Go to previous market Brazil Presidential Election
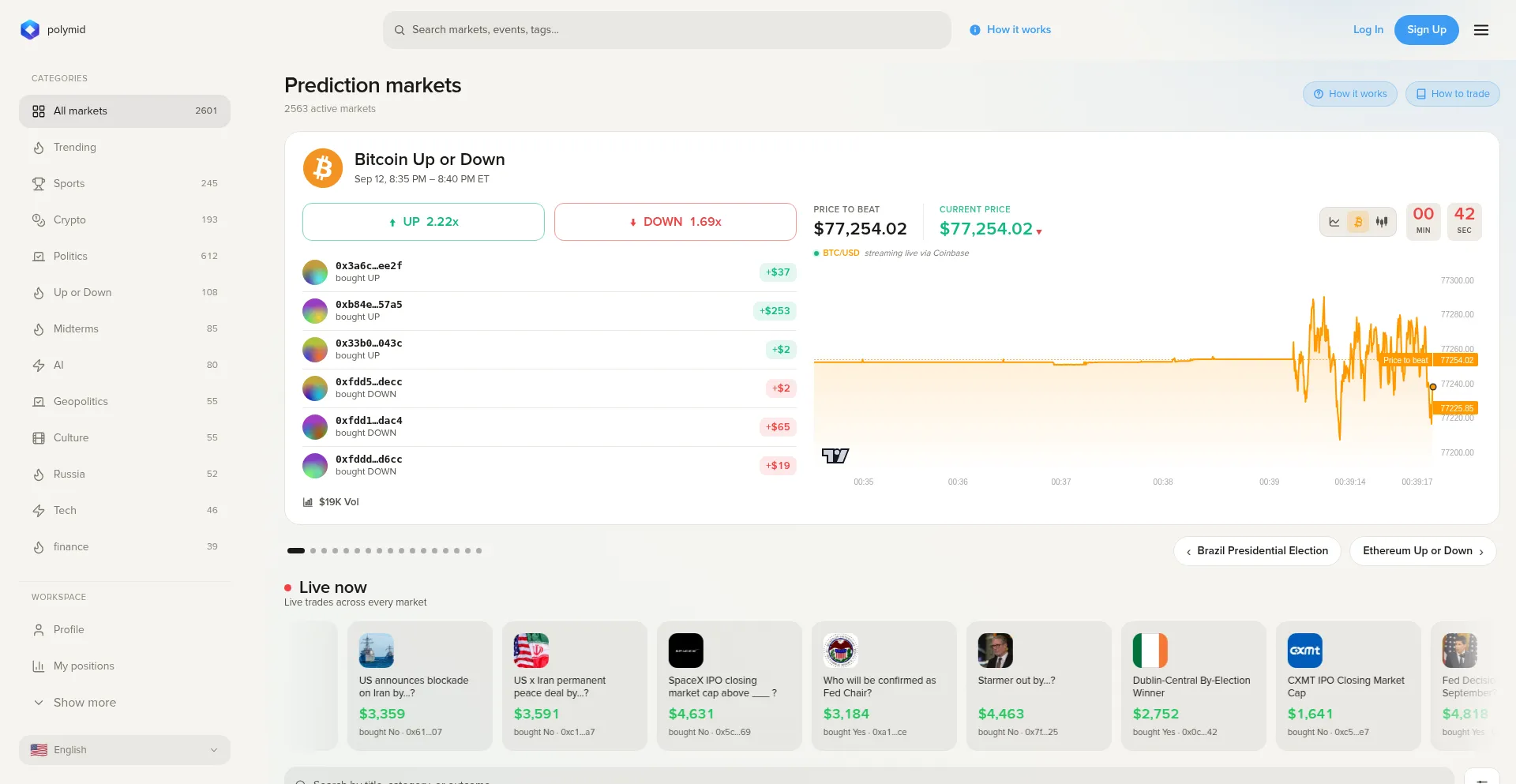 pyautogui.click(x=1257, y=551)
